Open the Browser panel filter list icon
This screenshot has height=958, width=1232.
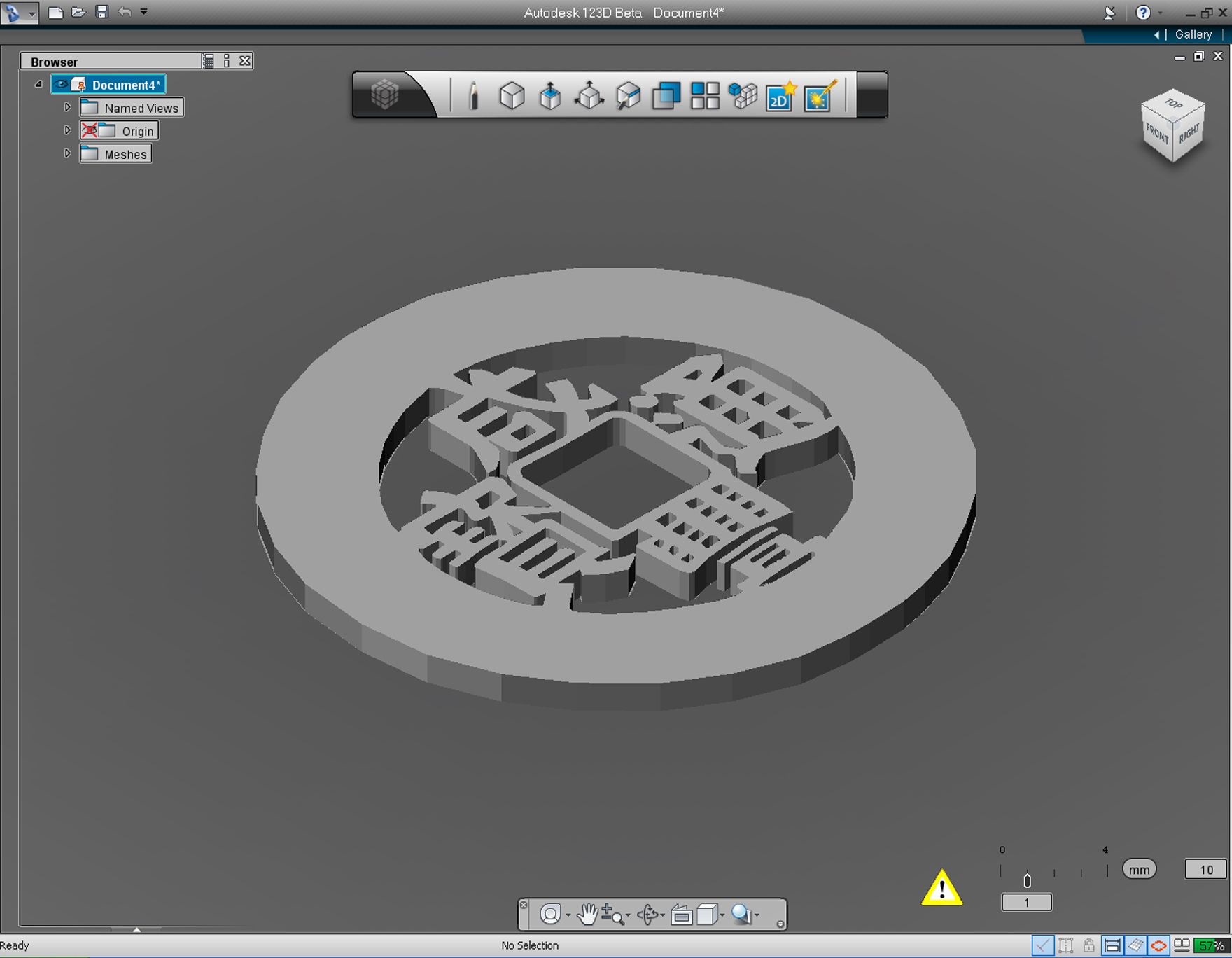209,61
